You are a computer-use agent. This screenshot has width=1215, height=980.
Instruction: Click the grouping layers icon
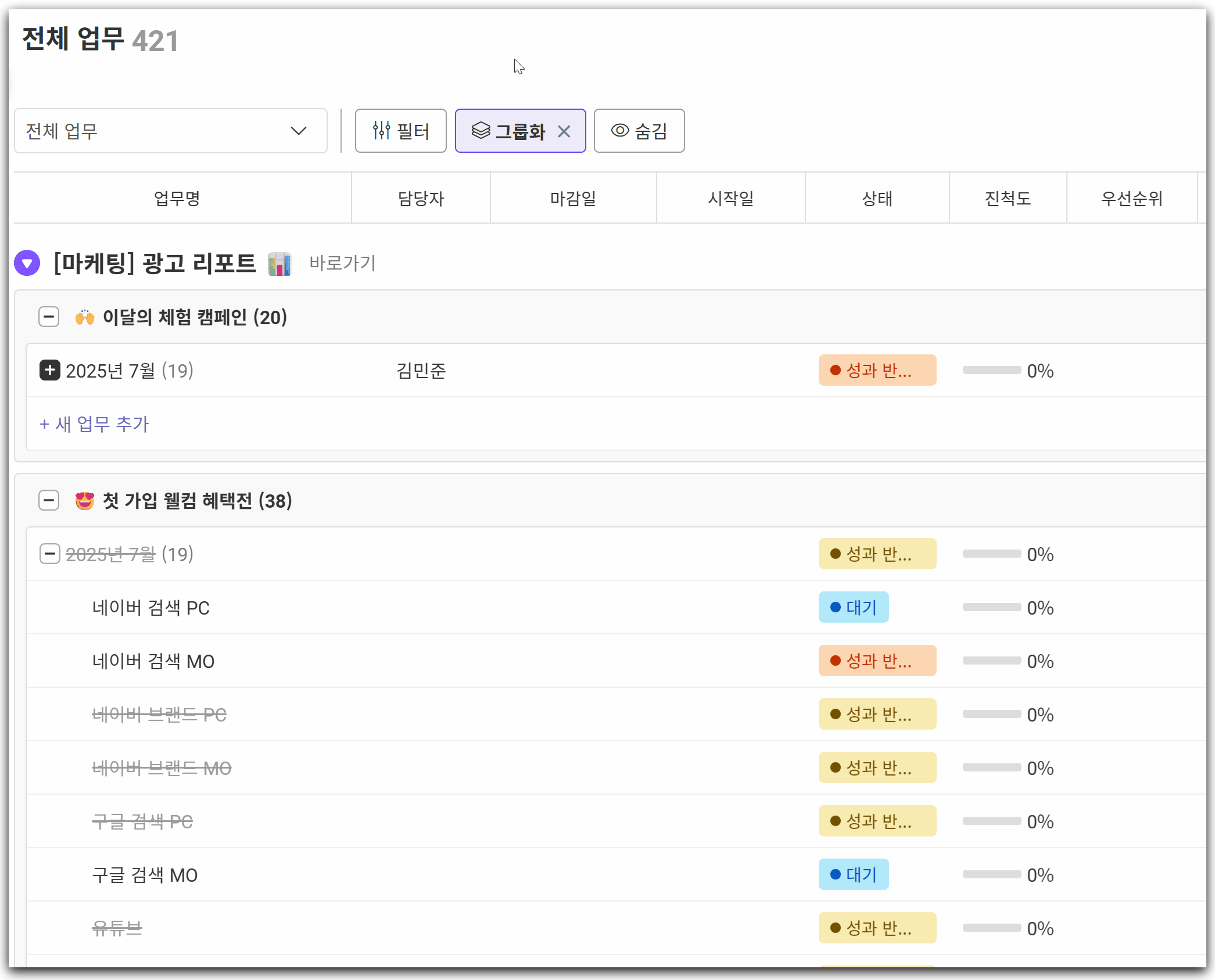pyautogui.click(x=481, y=131)
